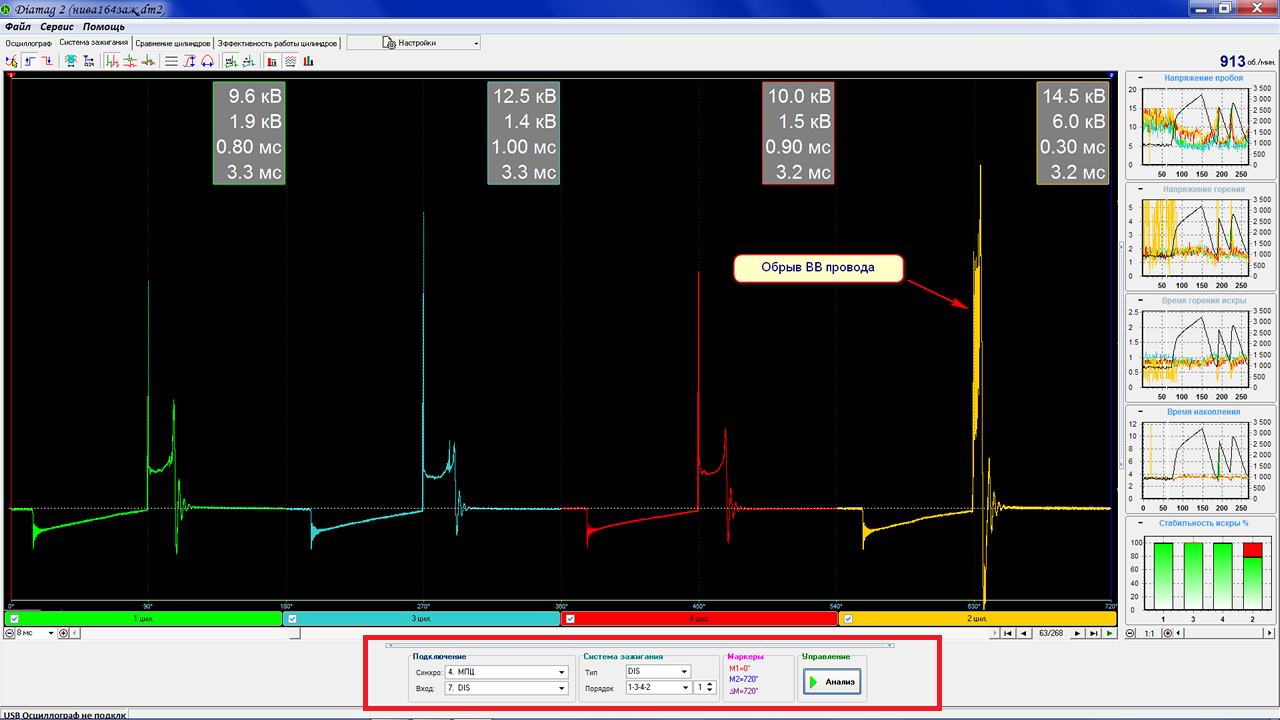
Task: Click the green and blue histogram icon
Action: pyautogui.click(x=308, y=61)
